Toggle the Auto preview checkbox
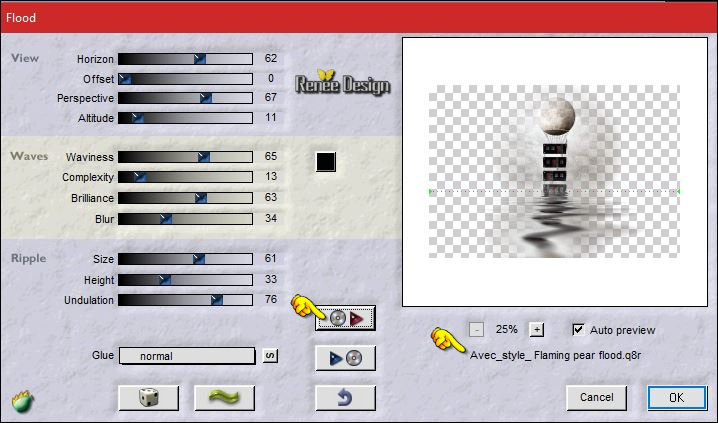Screen dimensions: 718x423 tap(578, 330)
